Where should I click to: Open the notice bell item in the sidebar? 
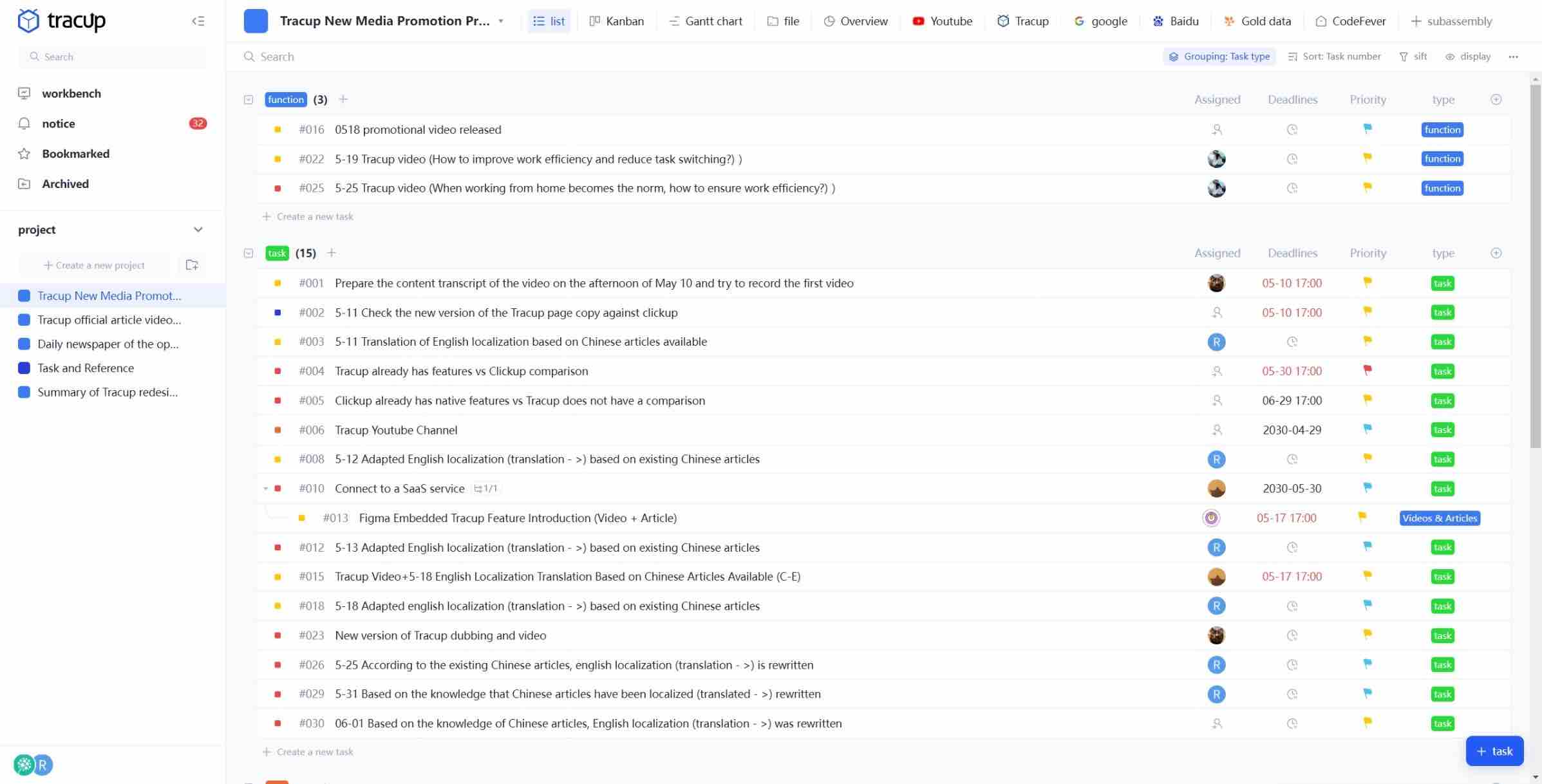point(58,124)
